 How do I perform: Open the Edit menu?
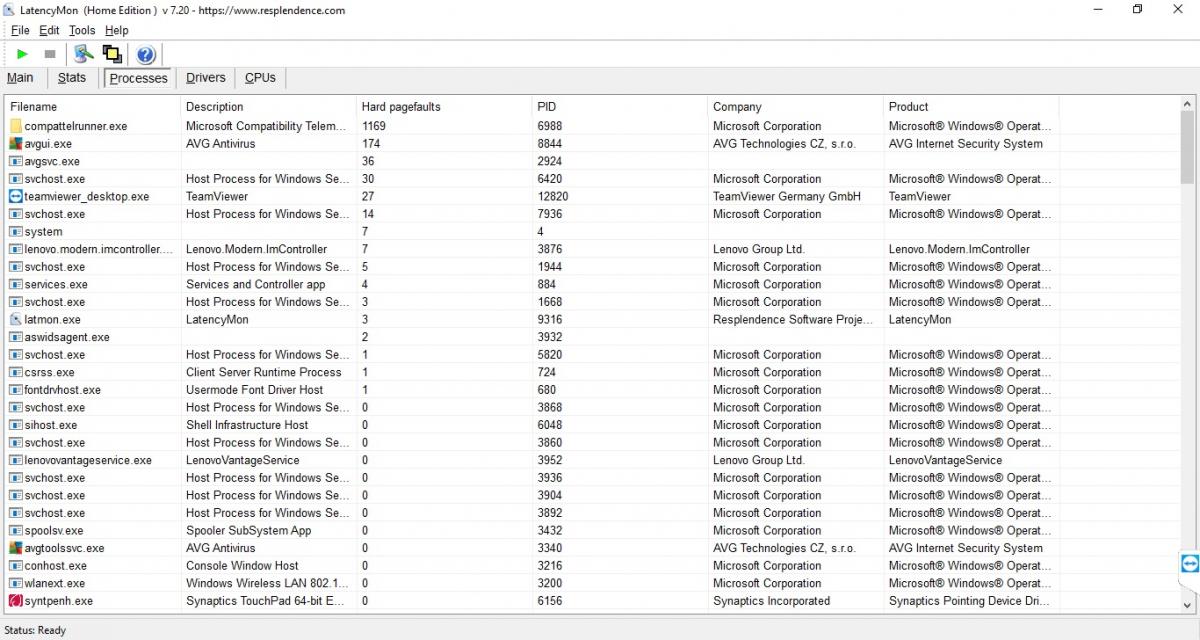coord(50,30)
